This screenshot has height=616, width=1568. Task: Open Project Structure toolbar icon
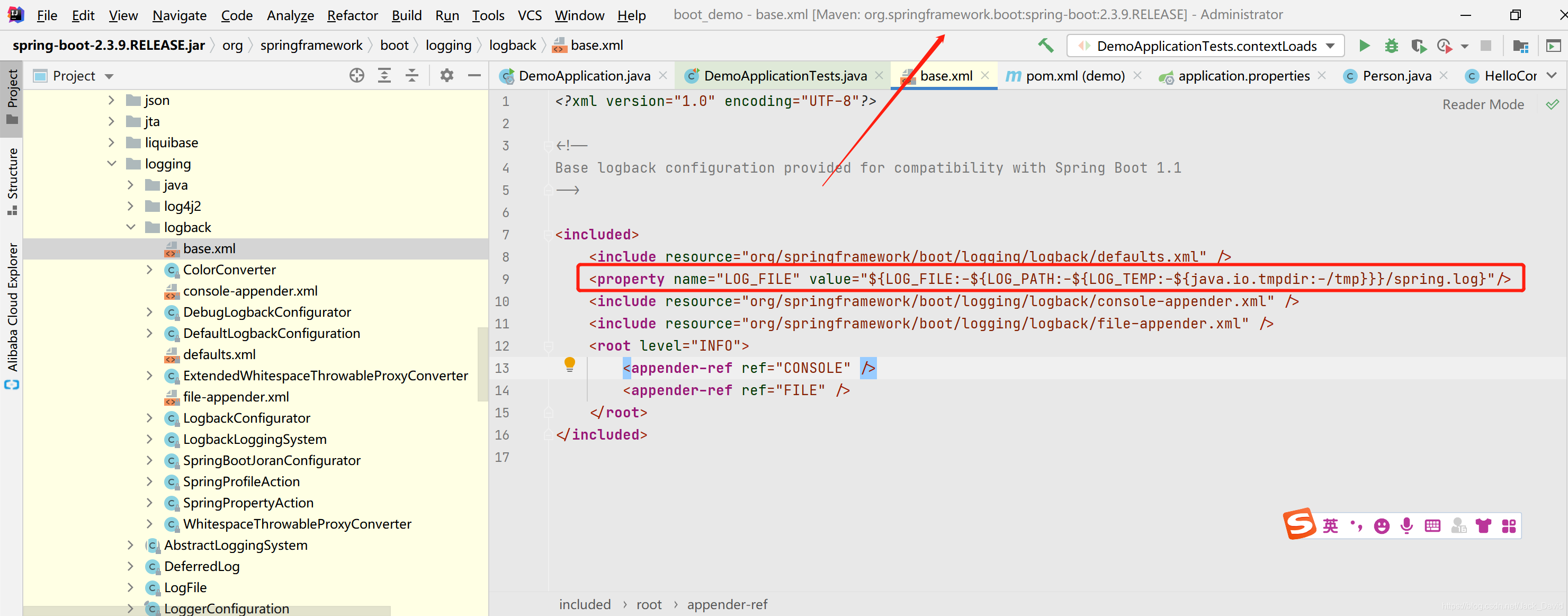(1520, 46)
